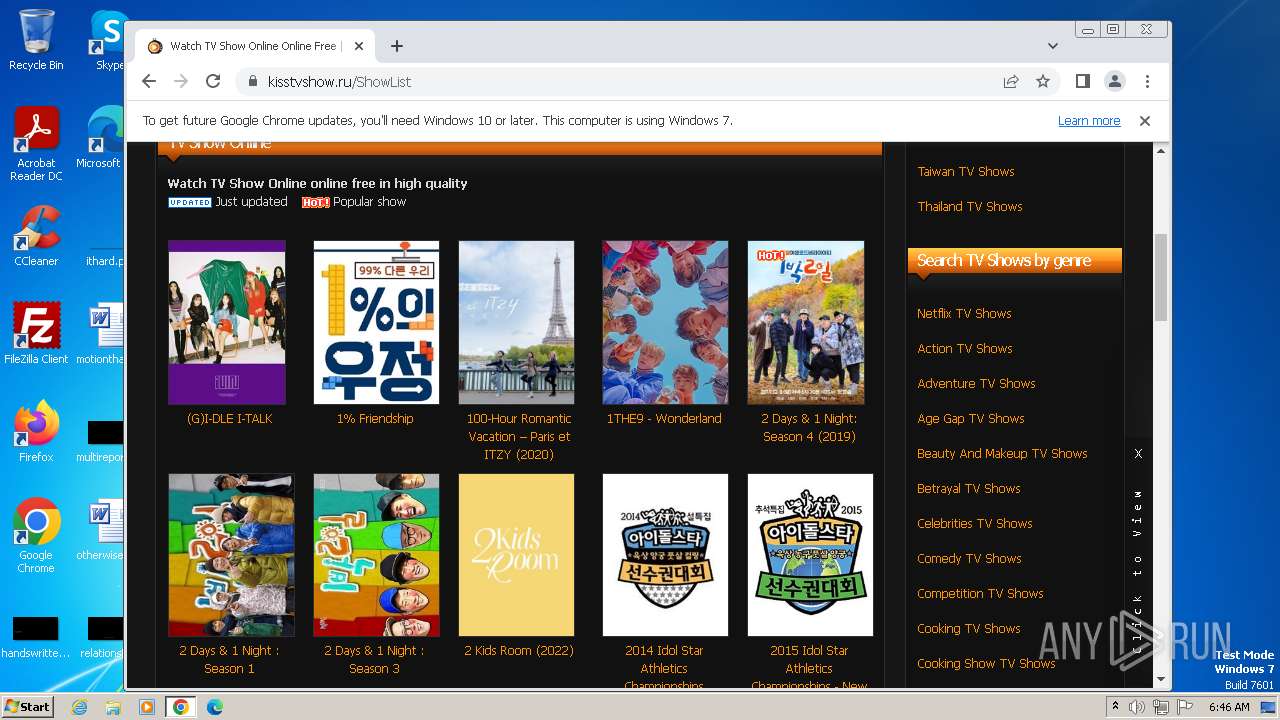Dismiss the Chrome update notification bar
The image size is (1280, 720).
click(1145, 121)
